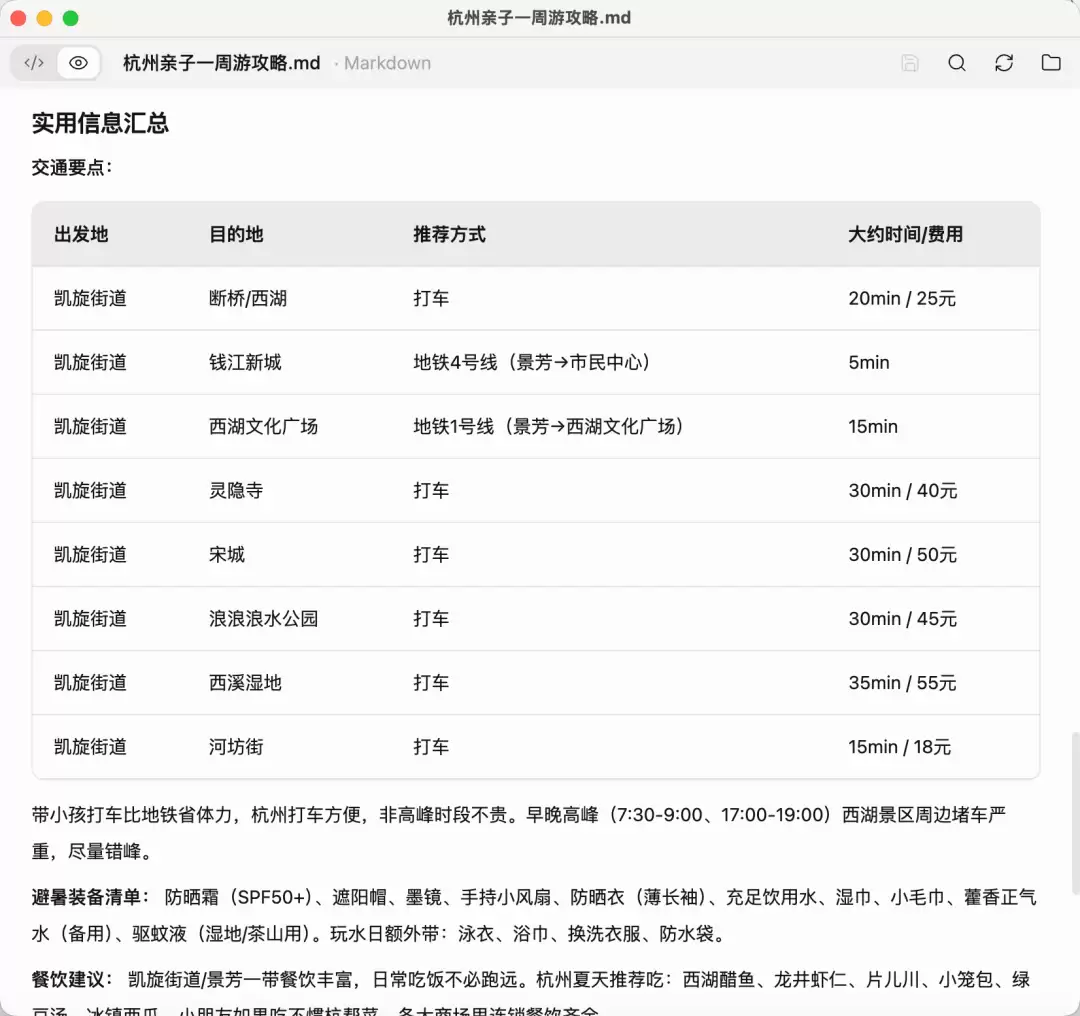Click the 推荐方式 column header
This screenshot has width=1080, height=1016.
(449, 234)
